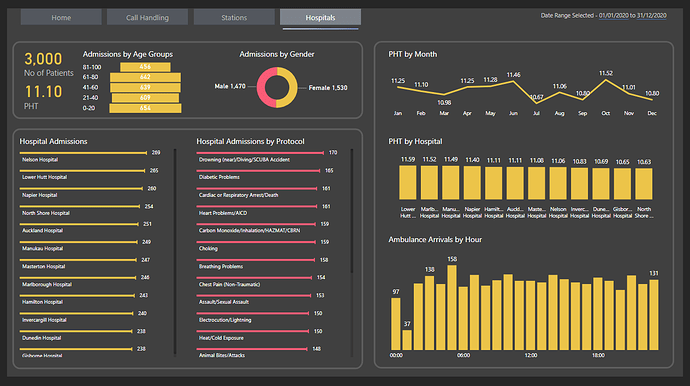Click the Jun 11.46 point on PHT line
This screenshot has width=690, height=386.
coord(513,82)
